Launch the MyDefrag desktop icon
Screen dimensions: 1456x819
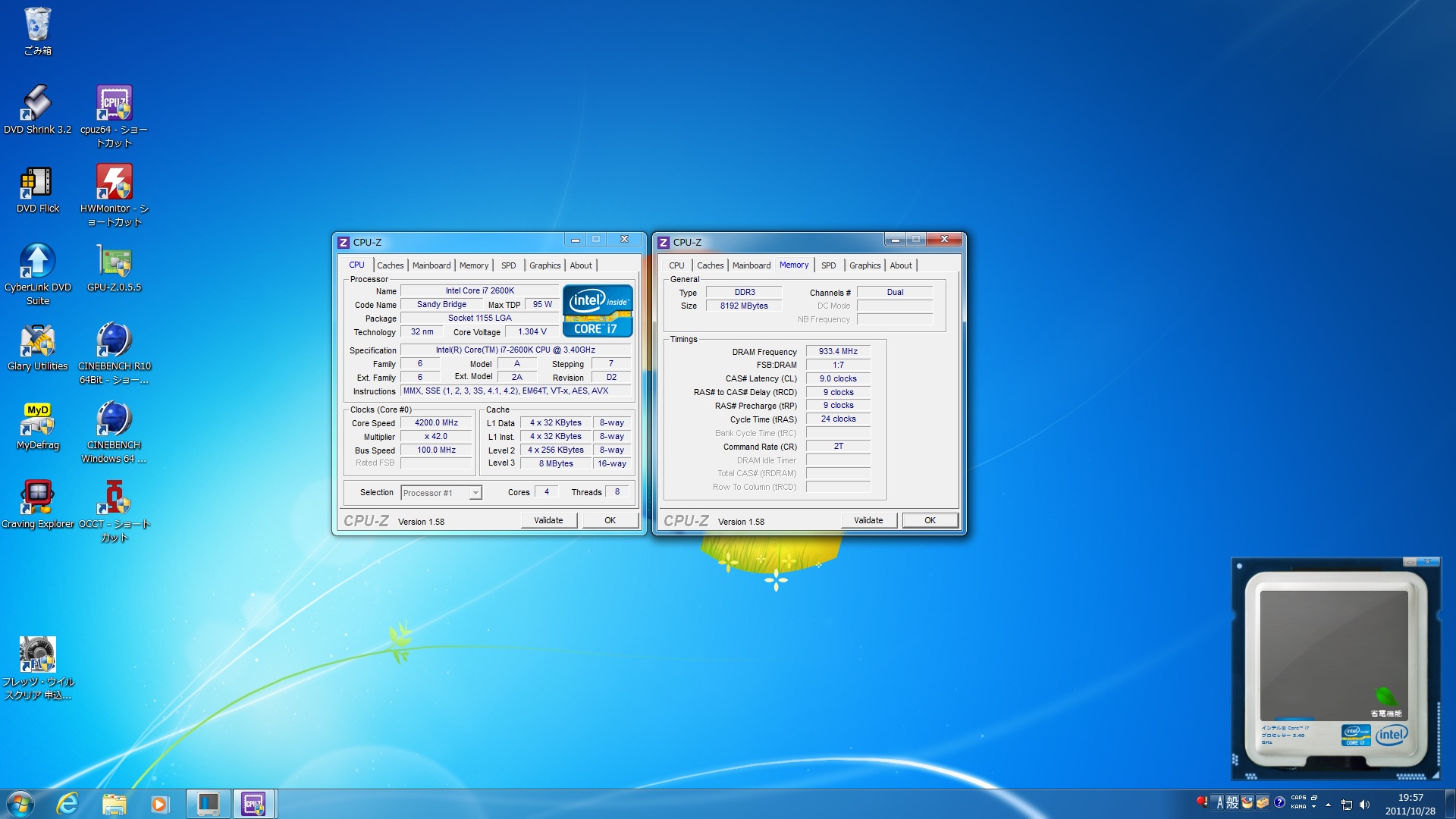pyautogui.click(x=36, y=419)
